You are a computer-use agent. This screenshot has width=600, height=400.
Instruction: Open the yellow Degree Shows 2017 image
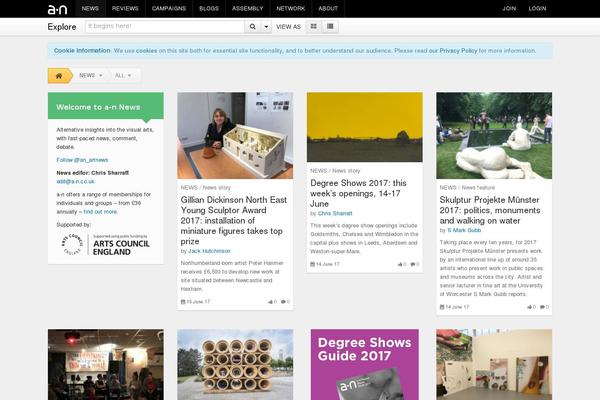click(x=364, y=127)
